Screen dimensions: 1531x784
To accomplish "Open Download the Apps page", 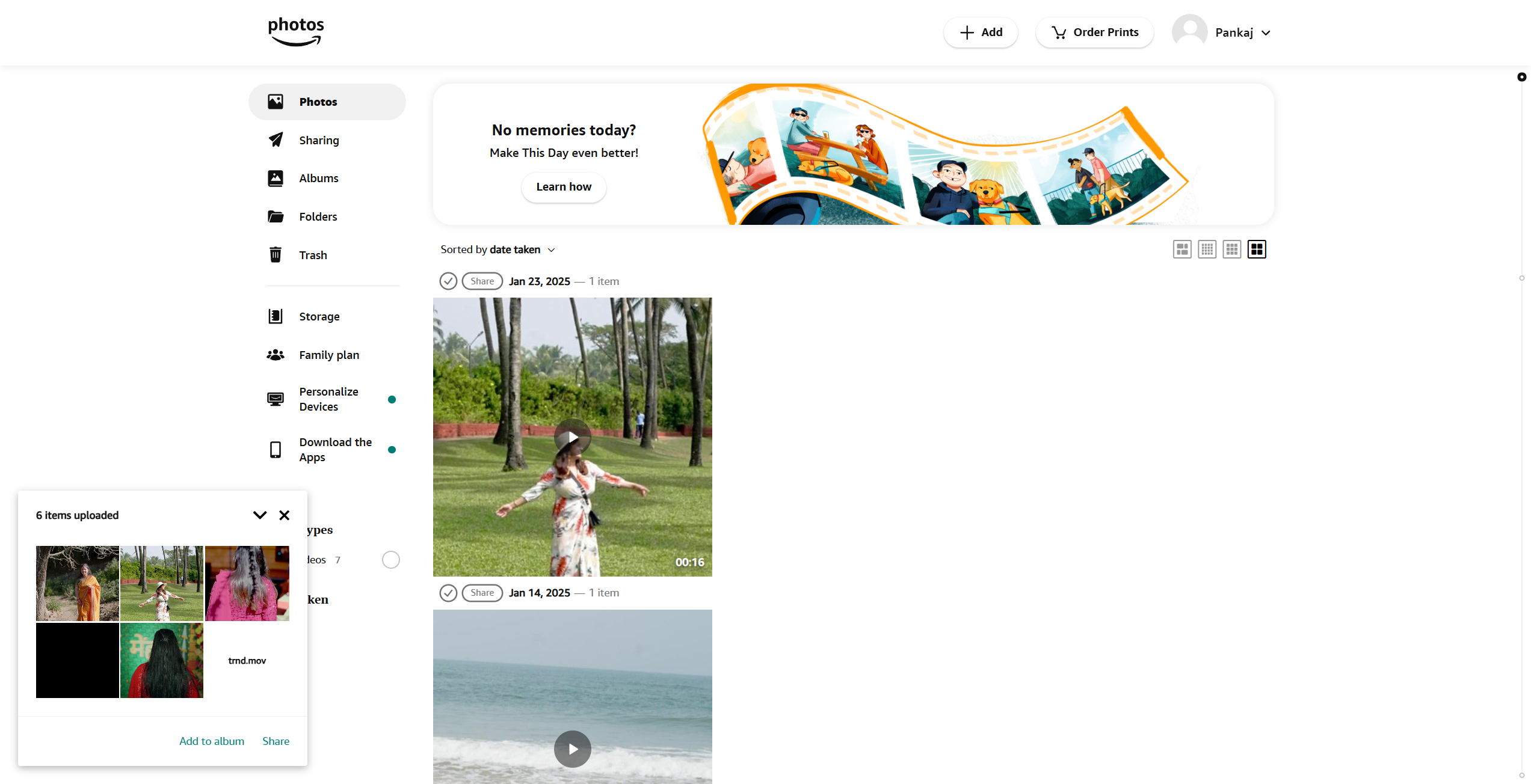I will pyautogui.click(x=335, y=449).
